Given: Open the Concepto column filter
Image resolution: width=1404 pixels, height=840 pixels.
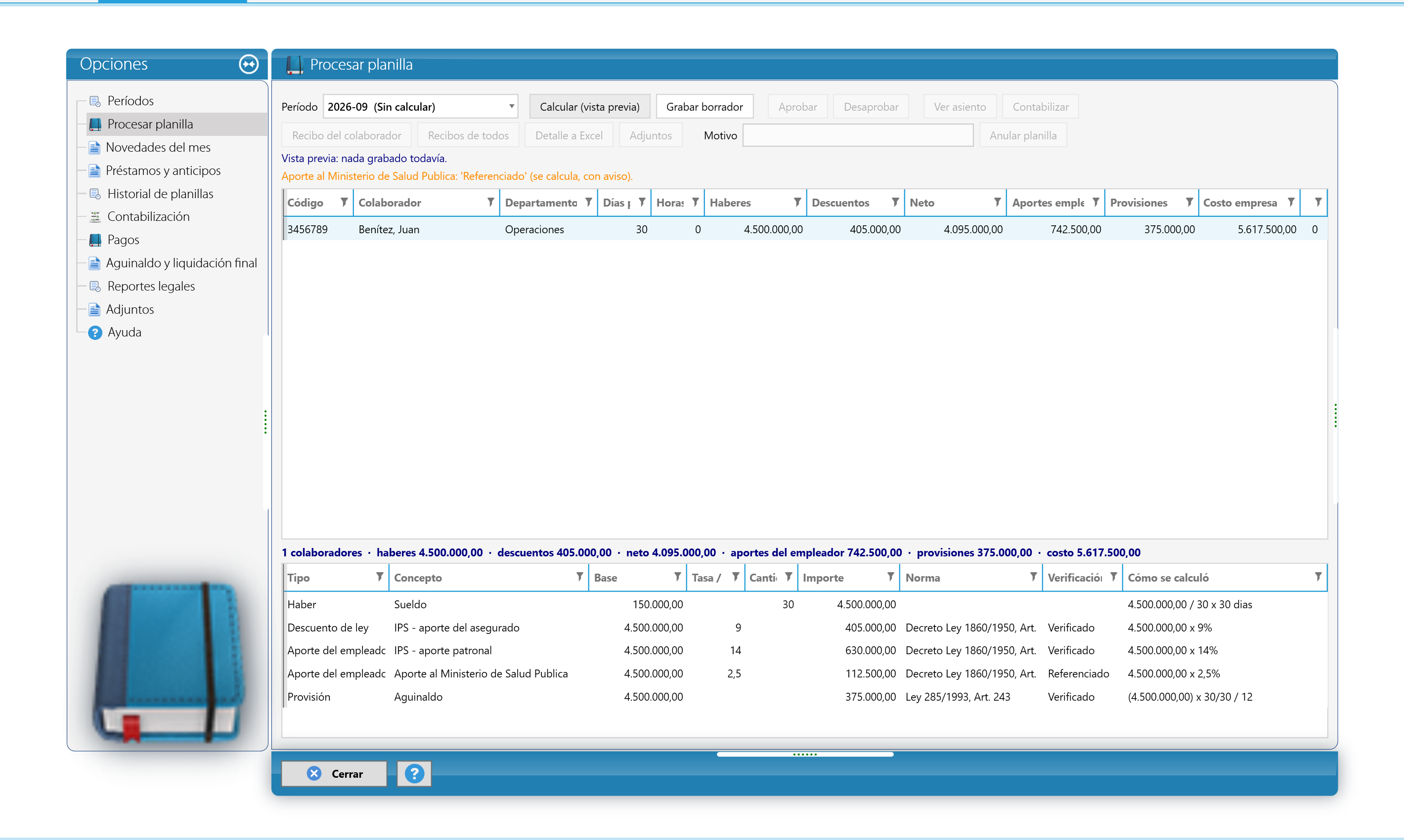Looking at the screenshot, I should tap(579, 577).
